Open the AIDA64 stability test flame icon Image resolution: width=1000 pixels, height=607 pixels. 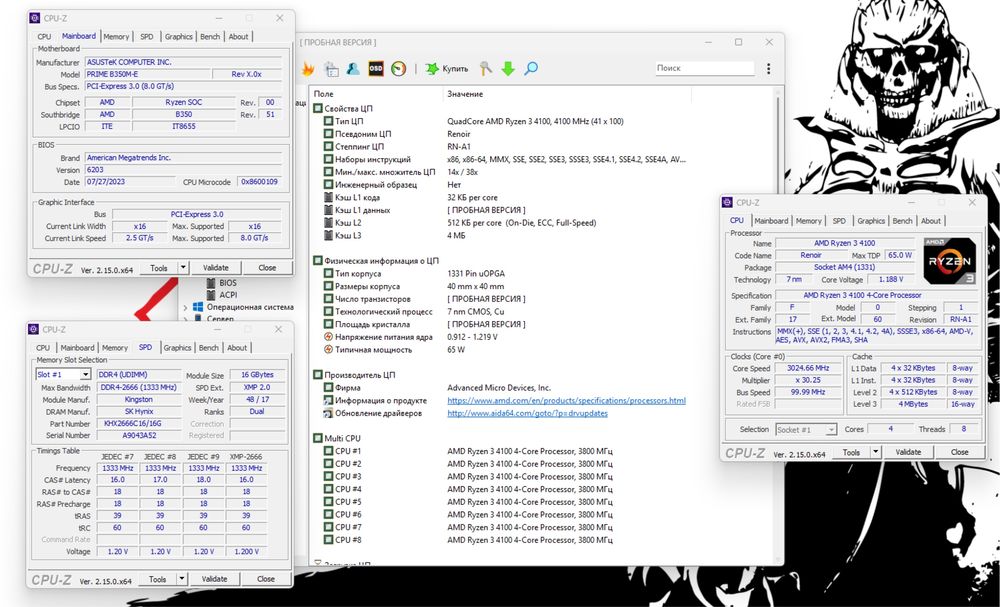[x=308, y=68]
